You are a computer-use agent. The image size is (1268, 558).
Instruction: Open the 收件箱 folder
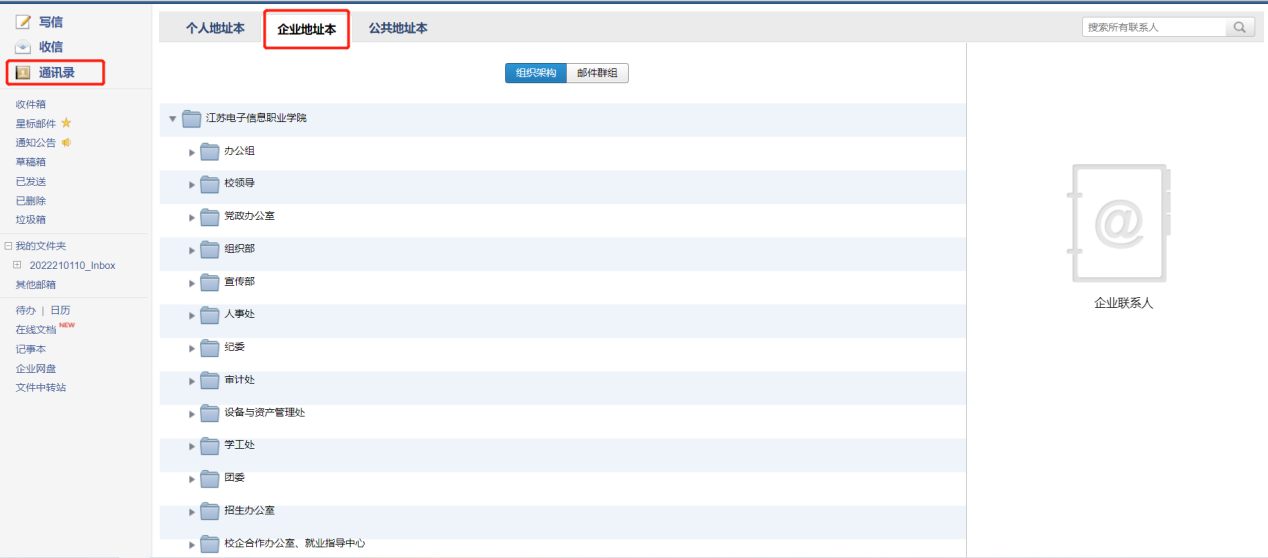30,104
